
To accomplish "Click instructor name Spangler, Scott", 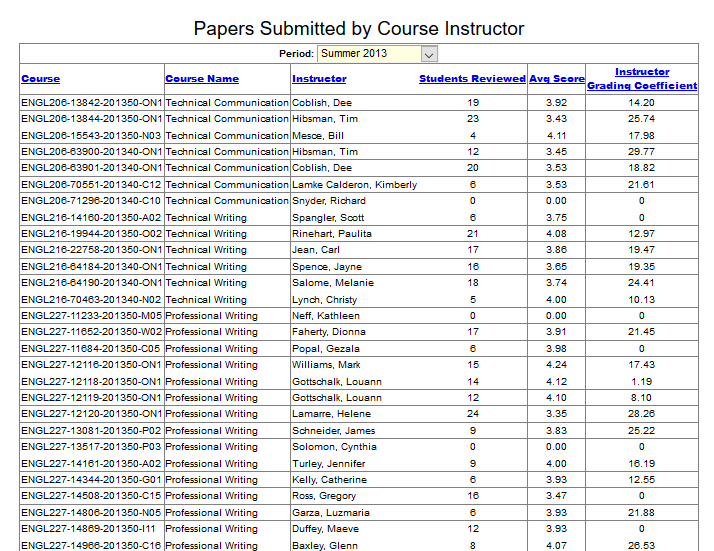I will [328, 218].
